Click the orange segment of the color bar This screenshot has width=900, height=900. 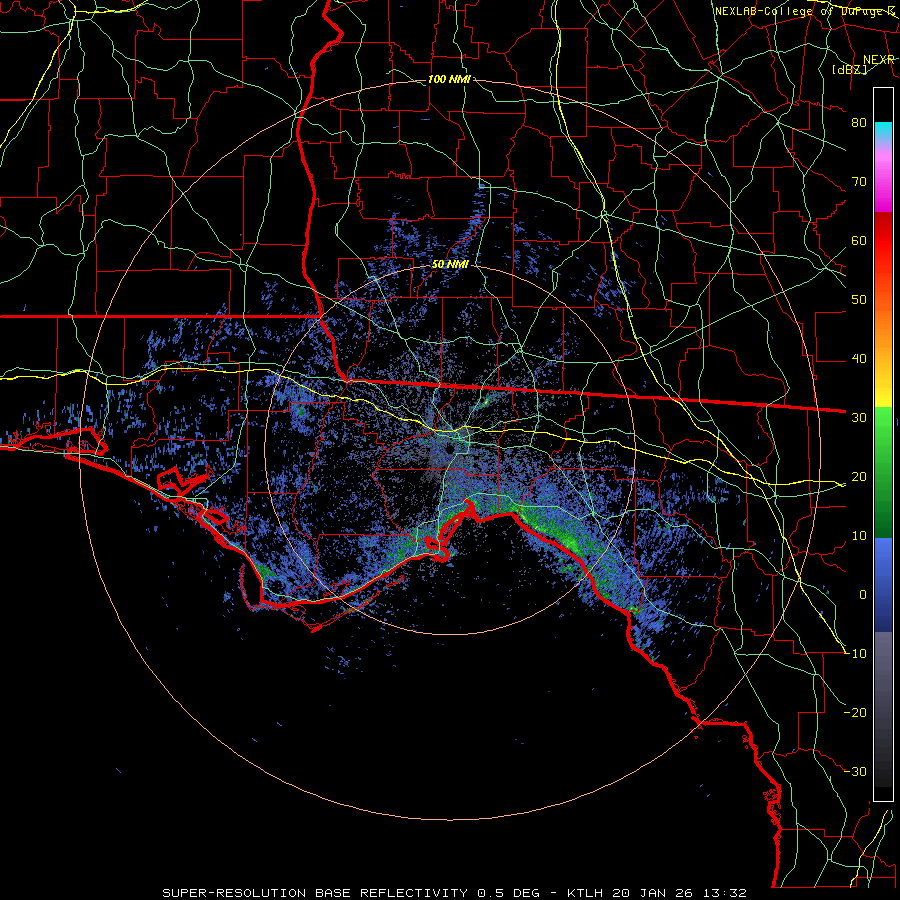[883, 330]
